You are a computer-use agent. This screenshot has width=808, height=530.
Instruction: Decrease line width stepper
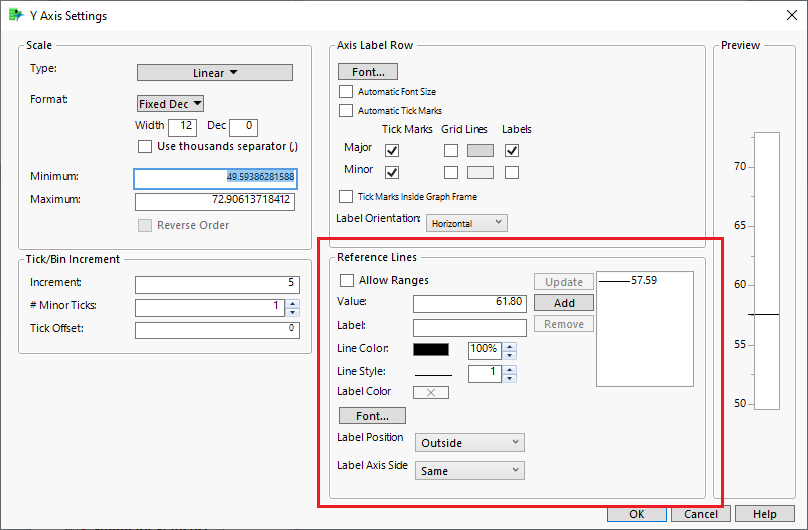510,378
